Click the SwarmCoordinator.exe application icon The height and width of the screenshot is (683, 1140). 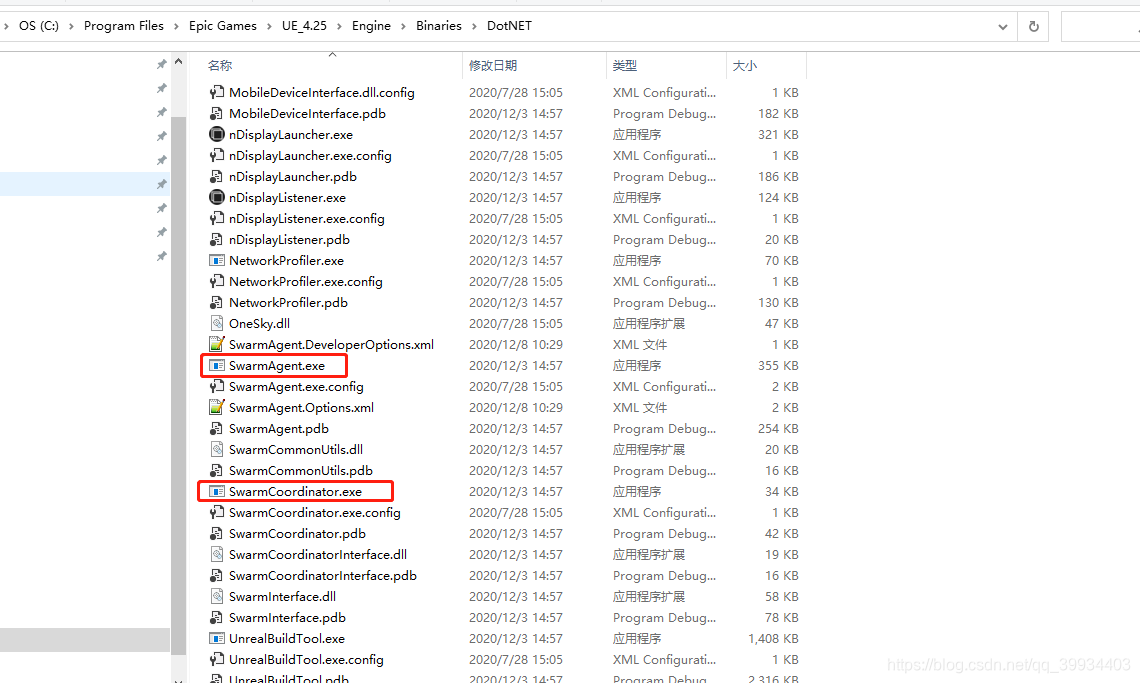pyautogui.click(x=217, y=492)
